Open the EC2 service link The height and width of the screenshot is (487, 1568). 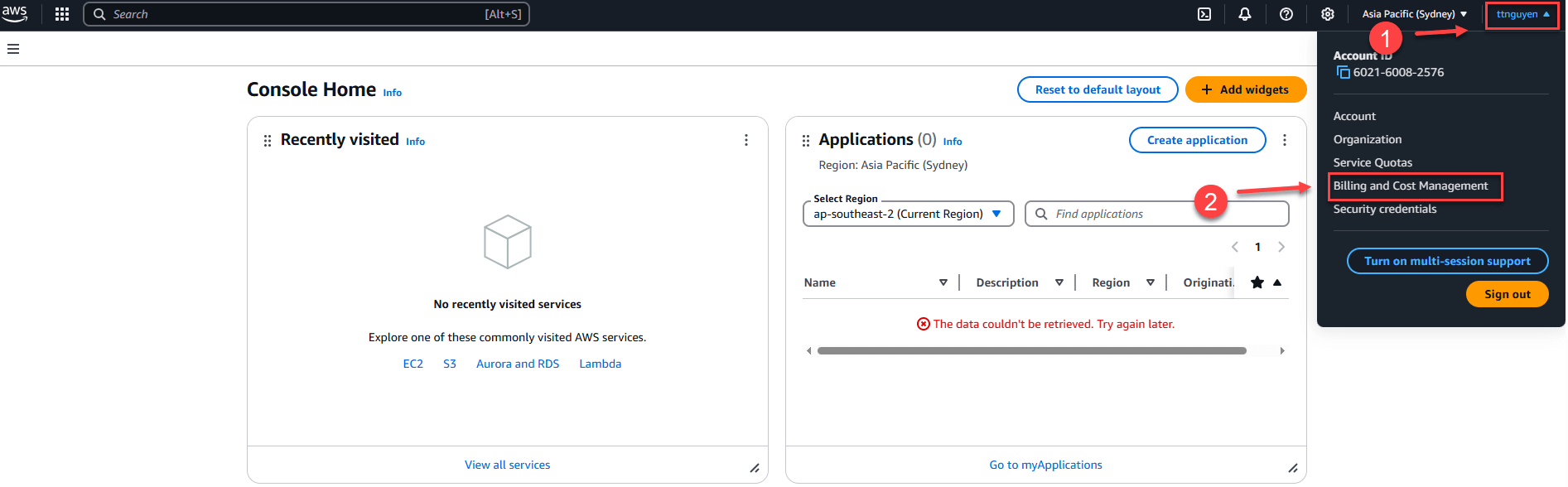click(413, 364)
